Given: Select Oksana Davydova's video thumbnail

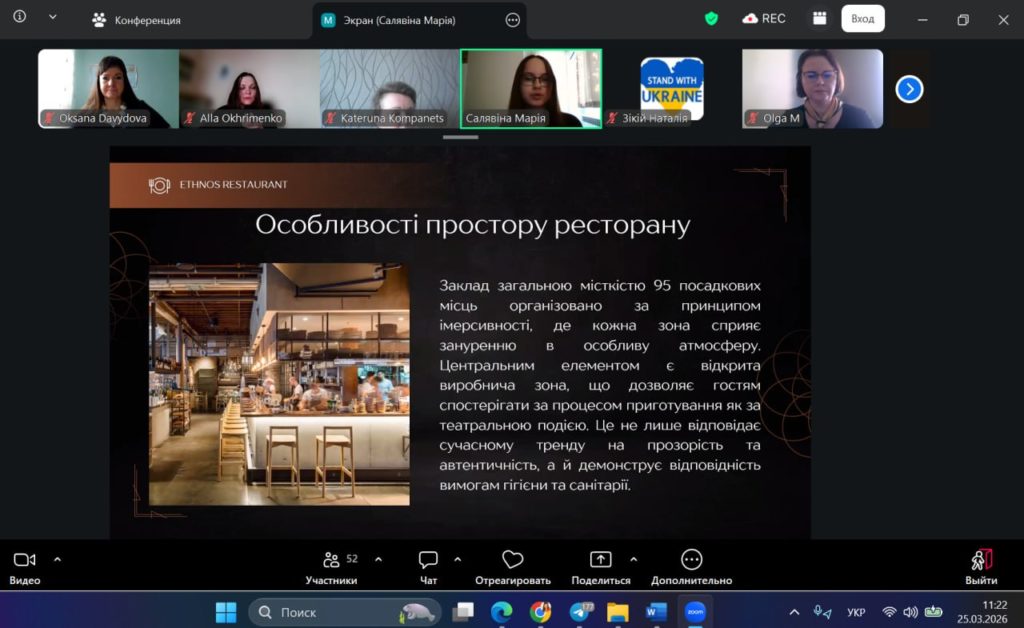Looking at the screenshot, I should click(x=108, y=89).
